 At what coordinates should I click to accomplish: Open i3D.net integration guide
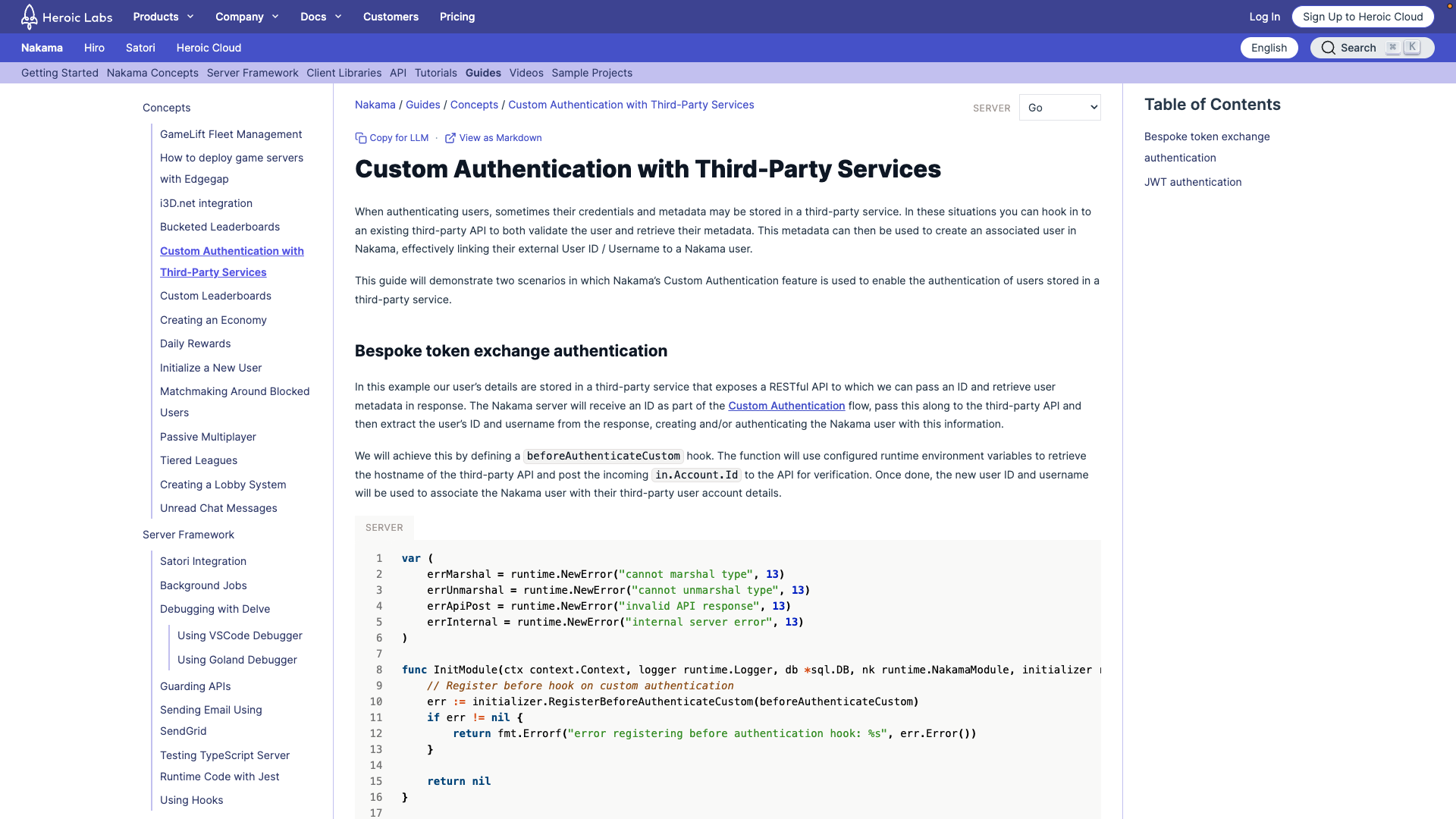pyautogui.click(x=206, y=203)
